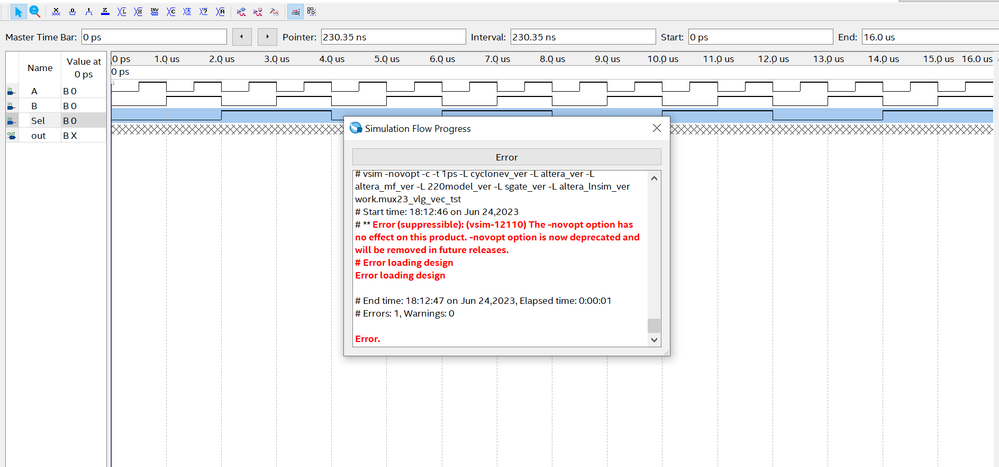This screenshot has height=467, width=999.
Task: Click the dialog's bottom-right size grip
Action: tap(664, 350)
